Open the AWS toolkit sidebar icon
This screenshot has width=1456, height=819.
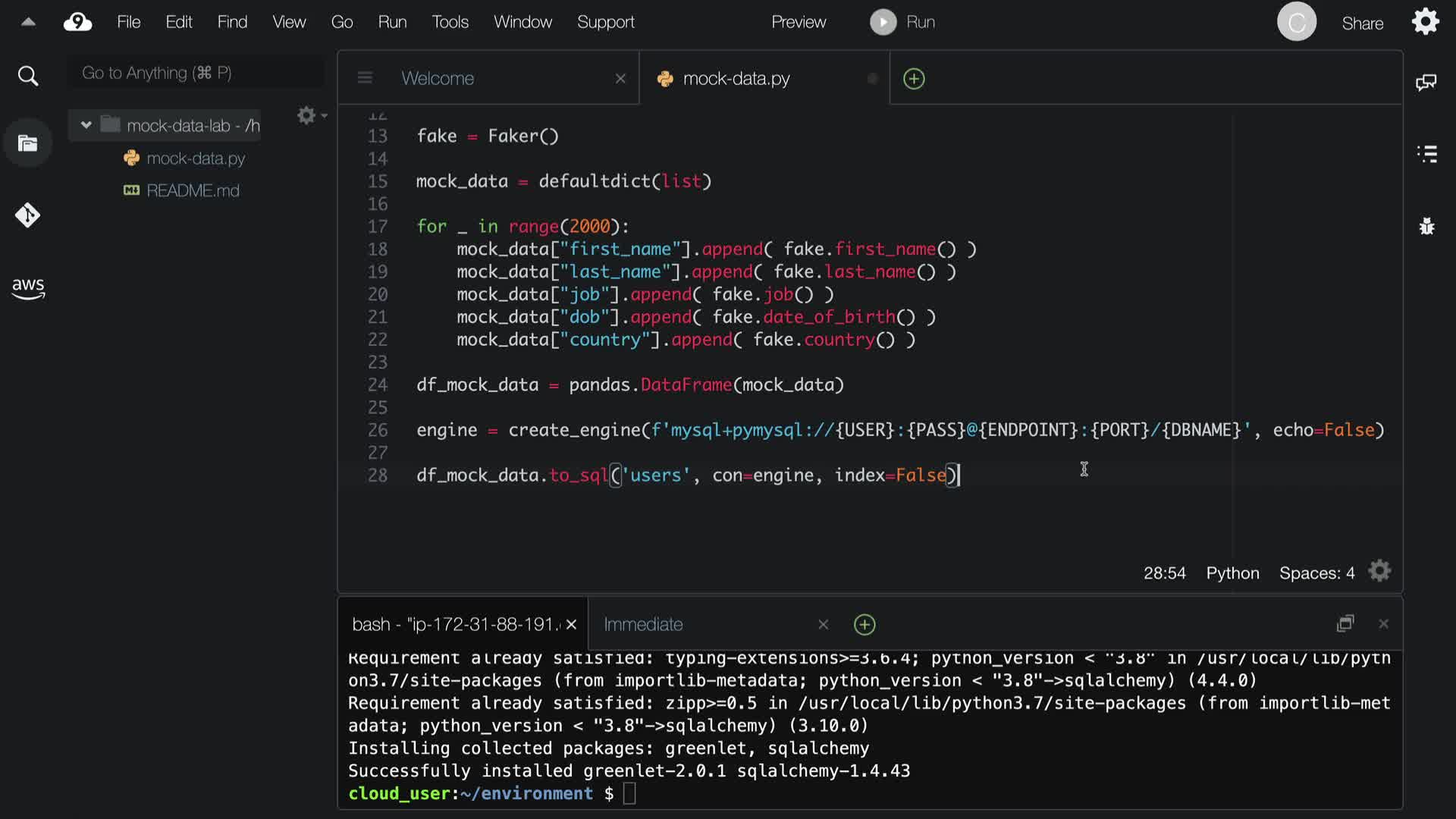[x=28, y=288]
